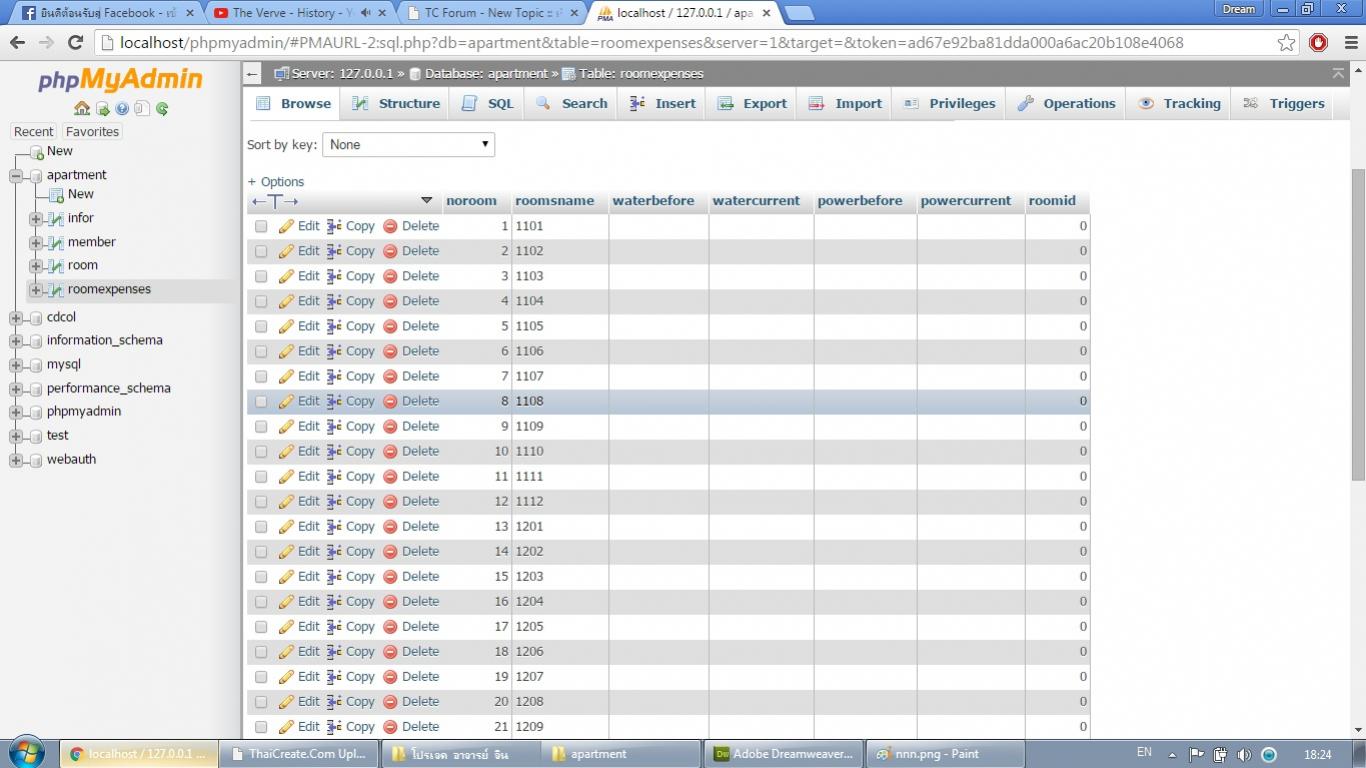Open the Sort by key dropdown
The image size is (1366, 768).
[x=408, y=144]
